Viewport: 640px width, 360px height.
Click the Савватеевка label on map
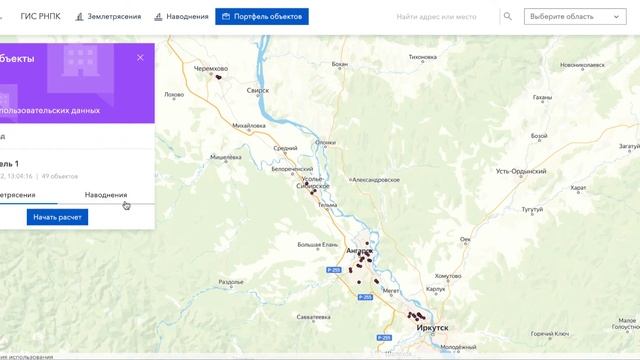313,317
